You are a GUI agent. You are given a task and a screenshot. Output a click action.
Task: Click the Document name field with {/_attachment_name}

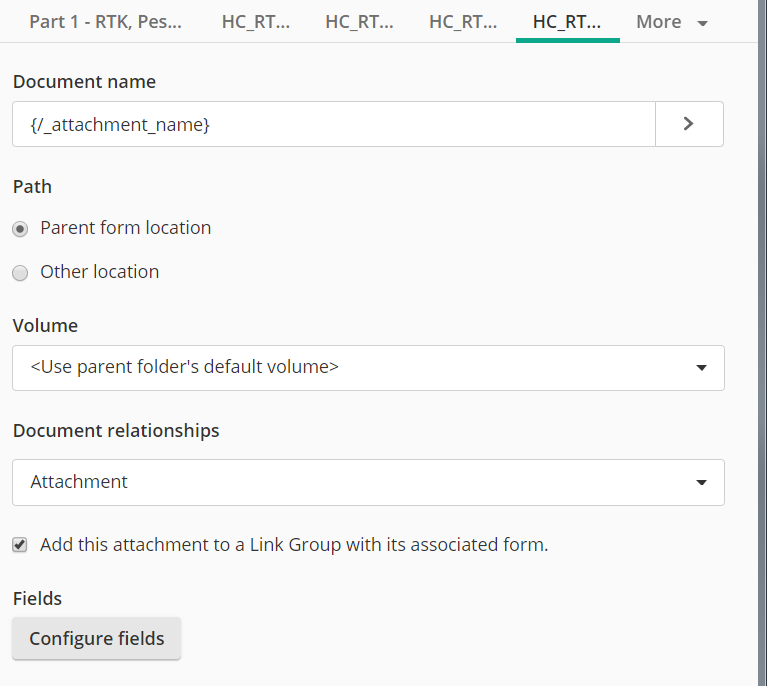(334, 124)
